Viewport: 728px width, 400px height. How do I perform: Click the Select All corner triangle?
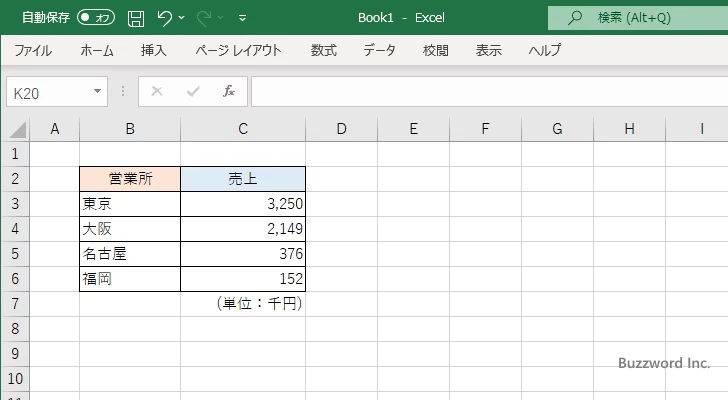18,130
